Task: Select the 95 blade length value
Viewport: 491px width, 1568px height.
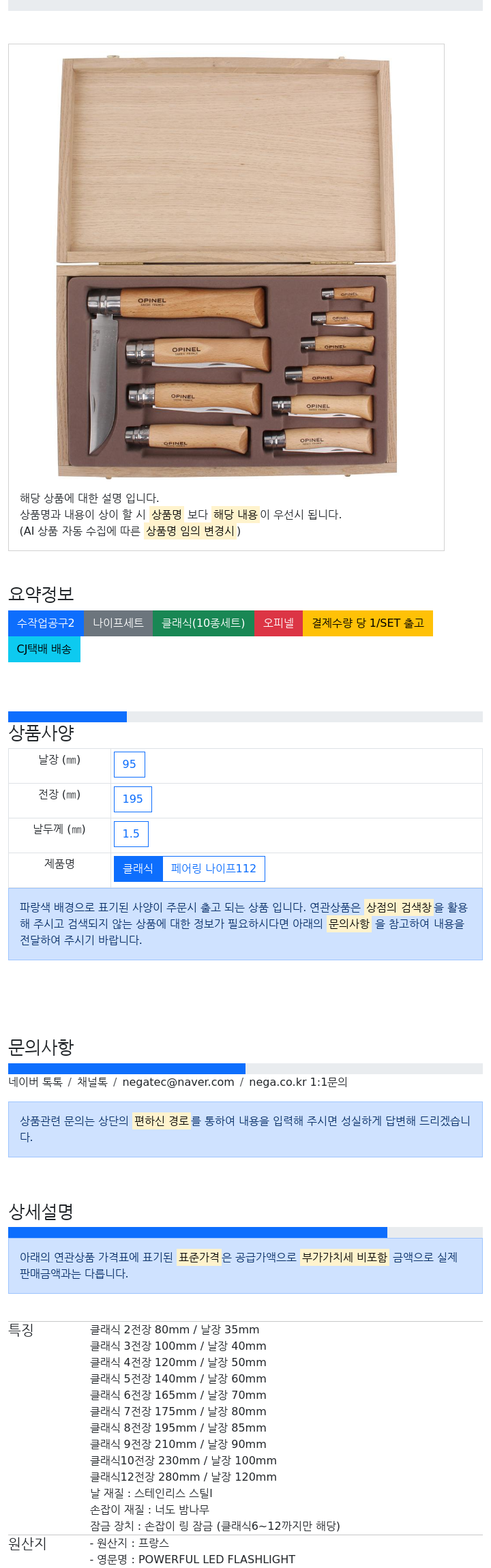Action: click(130, 765)
